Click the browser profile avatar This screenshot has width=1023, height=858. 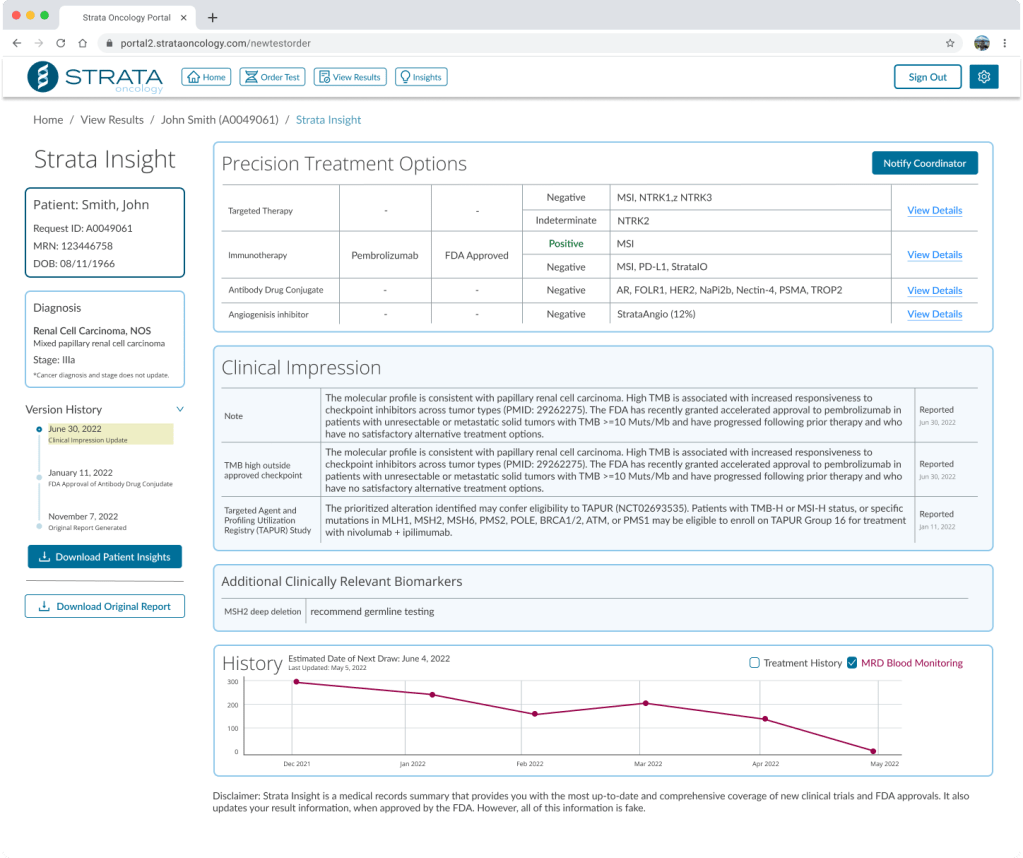point(981,44)
